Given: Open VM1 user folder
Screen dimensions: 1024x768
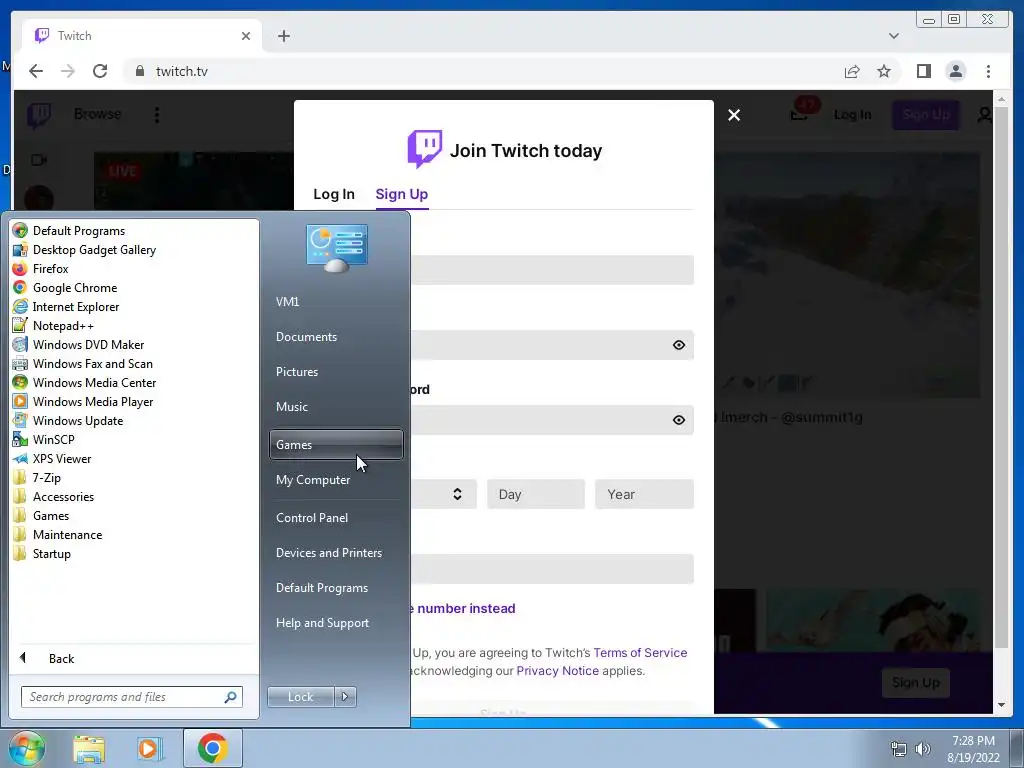Looking at the screenshot, I should [287, 302].
